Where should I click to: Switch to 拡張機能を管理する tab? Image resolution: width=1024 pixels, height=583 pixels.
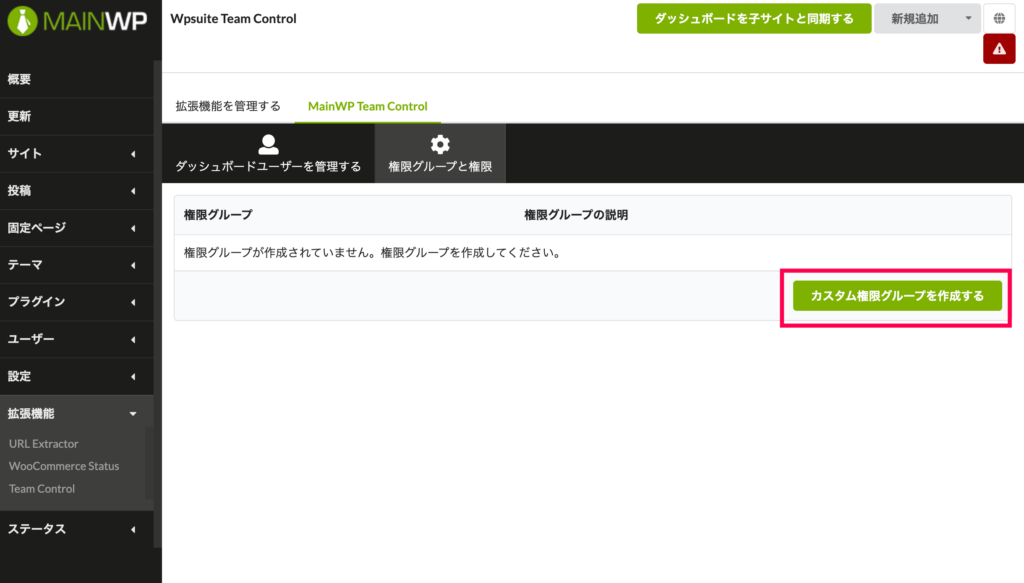pos(228,106)
